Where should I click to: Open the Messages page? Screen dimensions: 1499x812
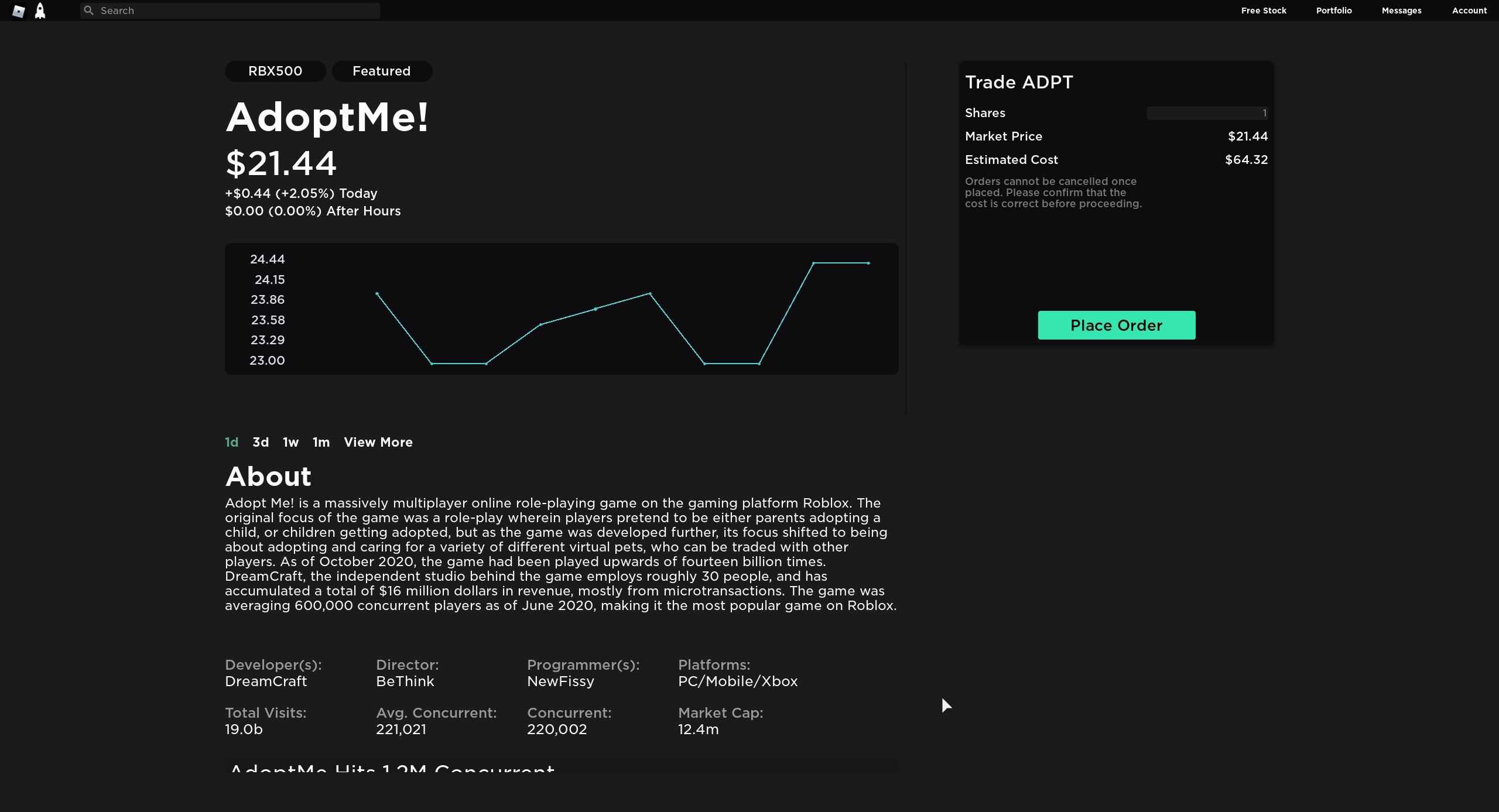pyautogui.click(x=1401, y=11)
